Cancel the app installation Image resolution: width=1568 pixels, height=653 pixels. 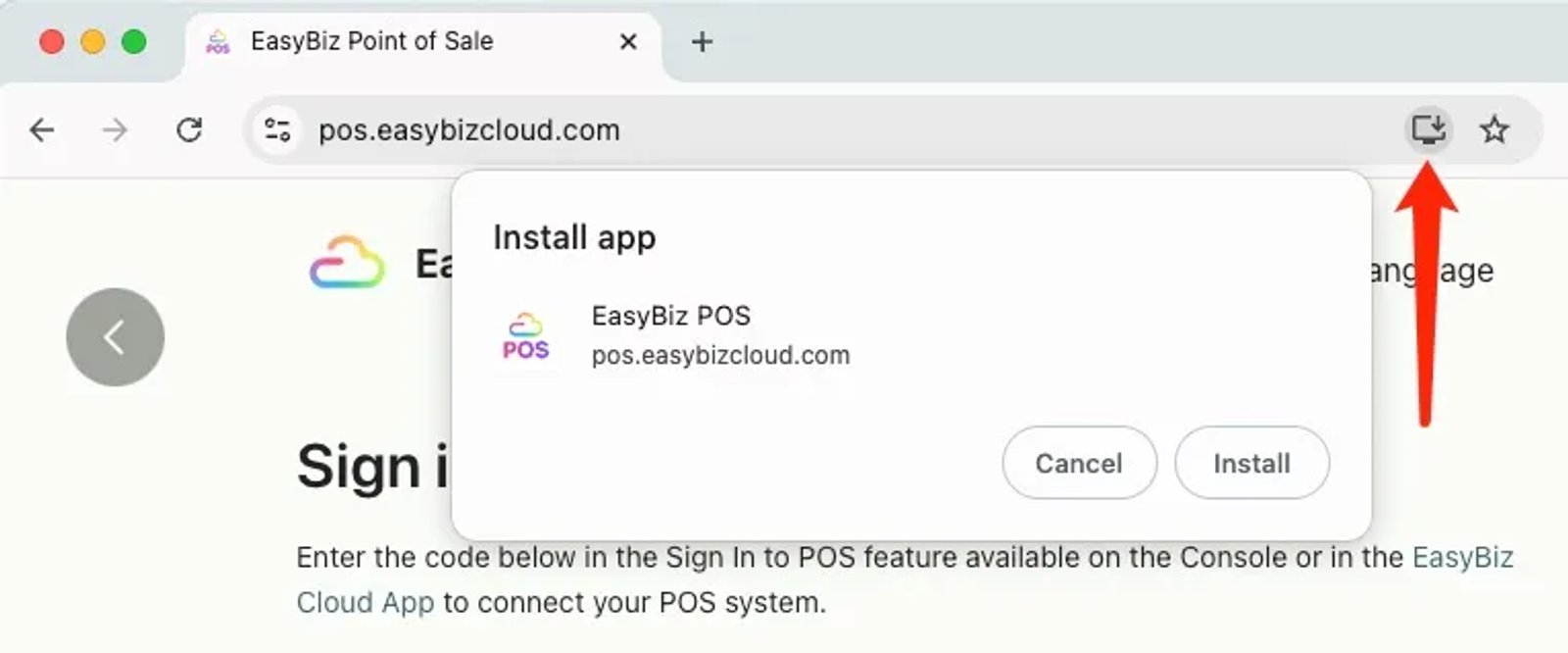click(1078, 463)
